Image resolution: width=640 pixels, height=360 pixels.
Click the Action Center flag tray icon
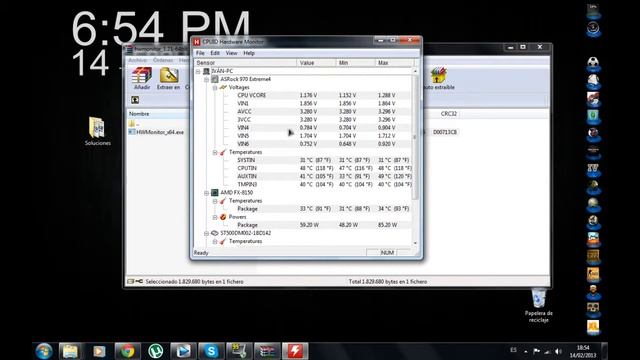(x=537, y=351)
